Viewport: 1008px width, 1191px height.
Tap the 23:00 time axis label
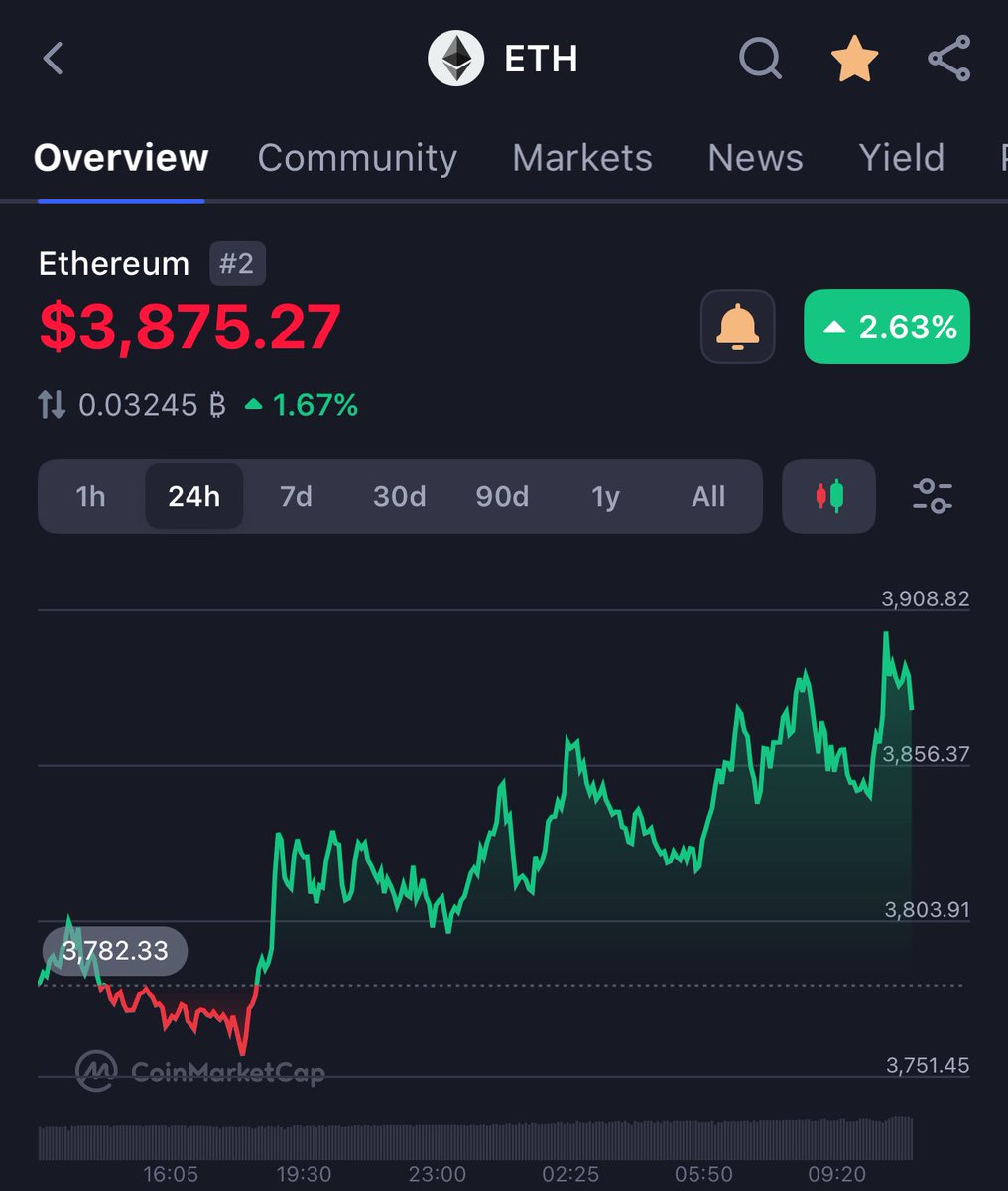438,1175
